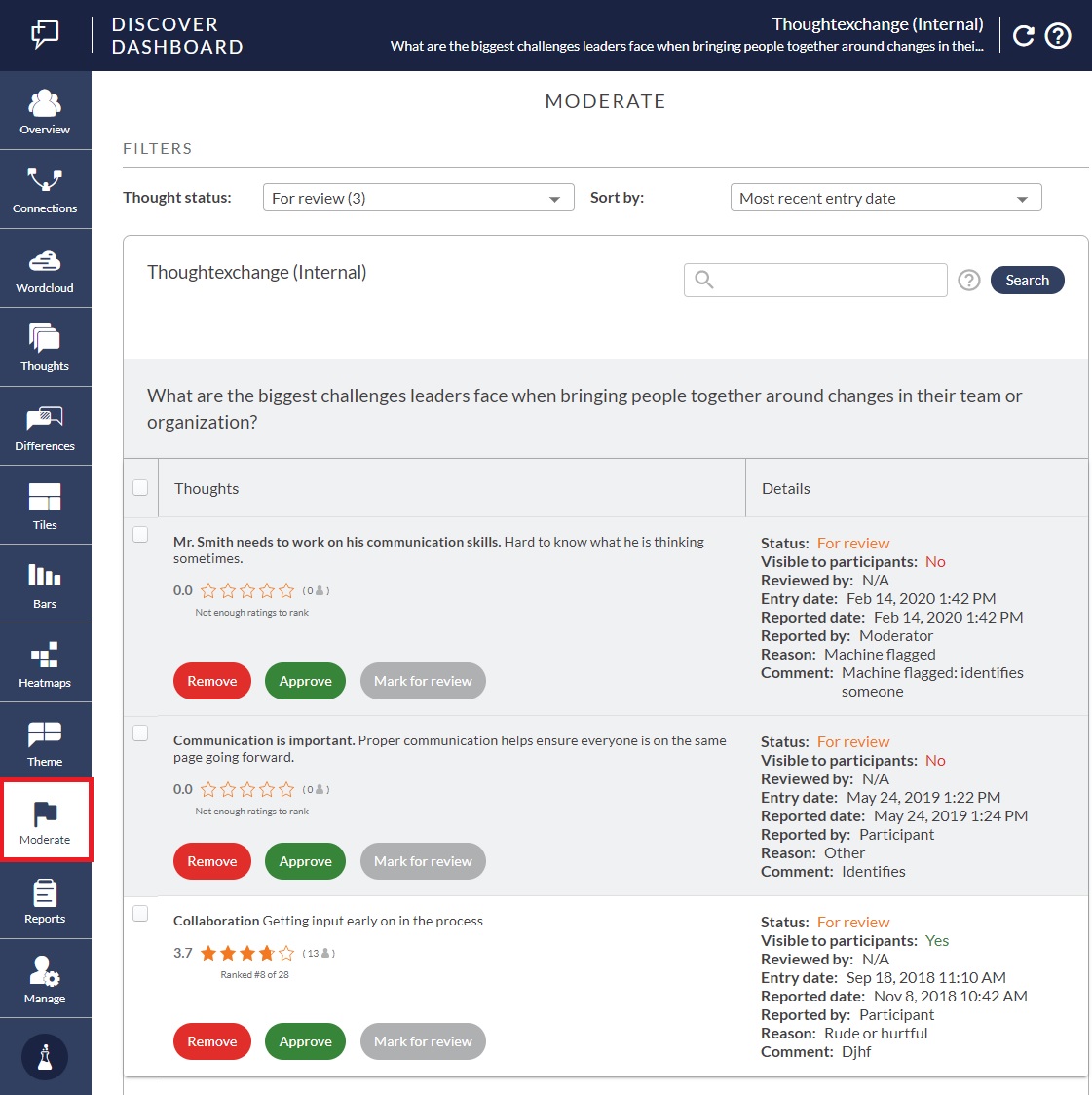
Task: Click the 'Djhf' comment text
Action: pos(856,1052)
